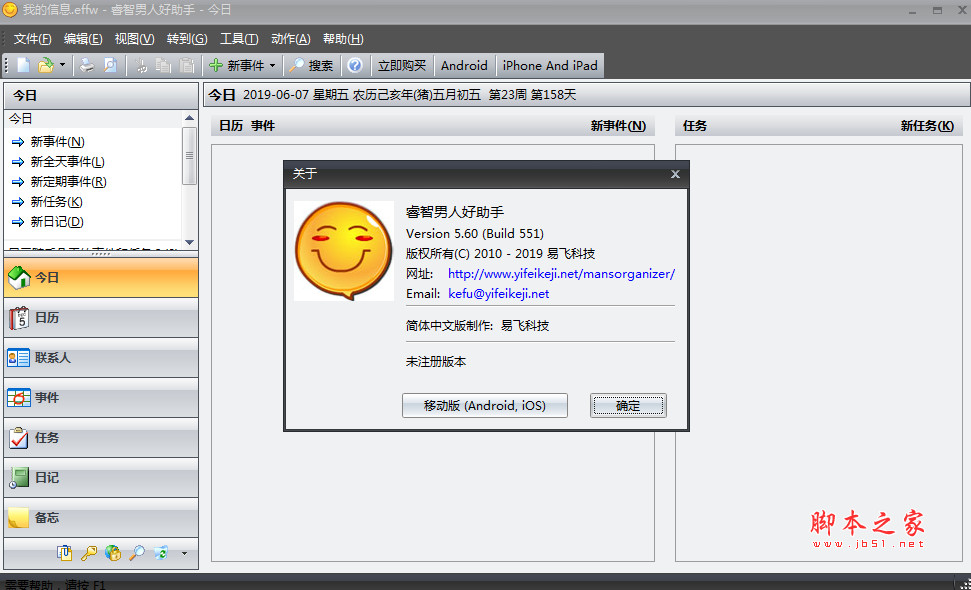Image resolution: width=971 pixels, height=590 pixels.
Task: Click the sidebar list scrollbar thumb
Action: point(189,155)
